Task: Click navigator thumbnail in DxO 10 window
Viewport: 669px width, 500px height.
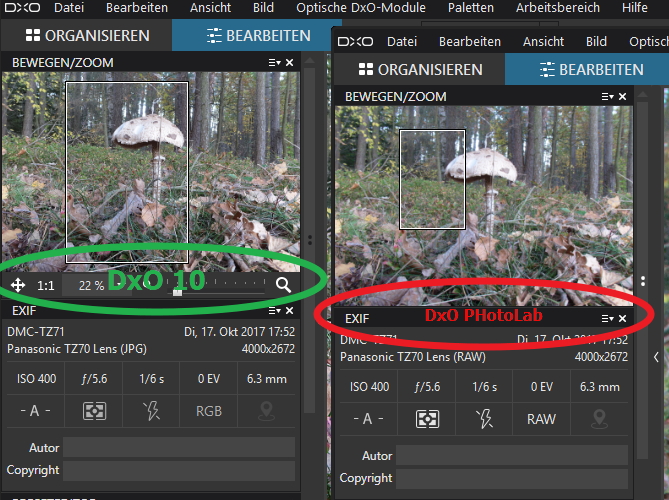Action: [x=151, y=172]
